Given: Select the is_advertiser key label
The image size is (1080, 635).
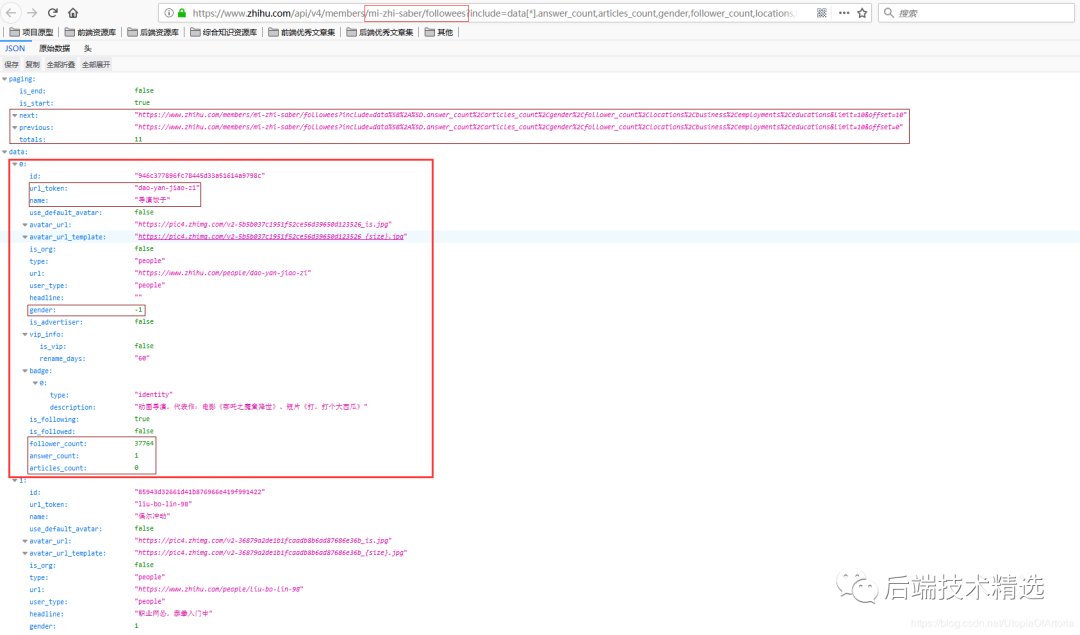Looking at the screenshot, I should click(x=56, y=322).
